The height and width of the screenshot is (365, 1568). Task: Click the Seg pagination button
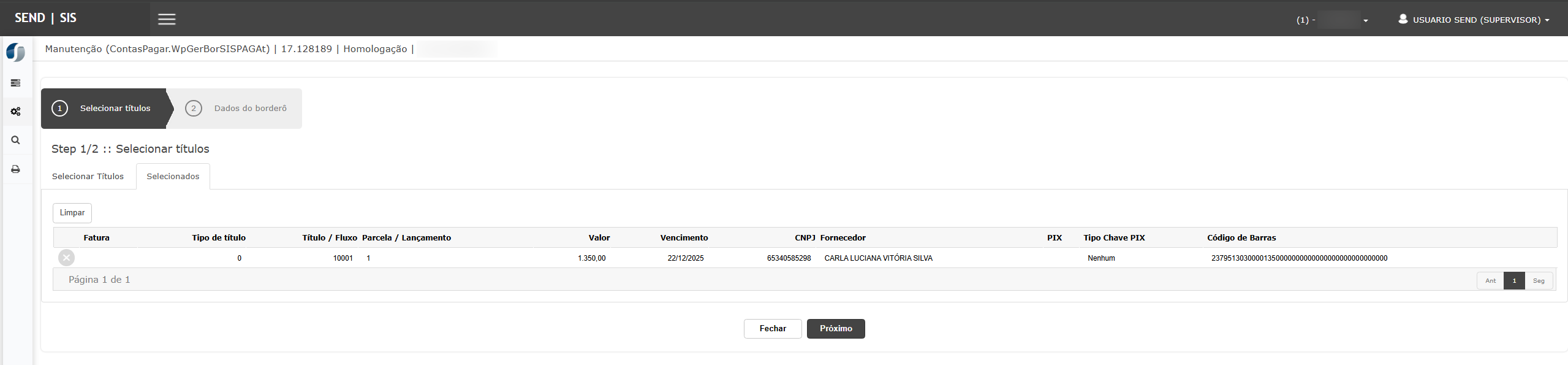coord(1539,280)
